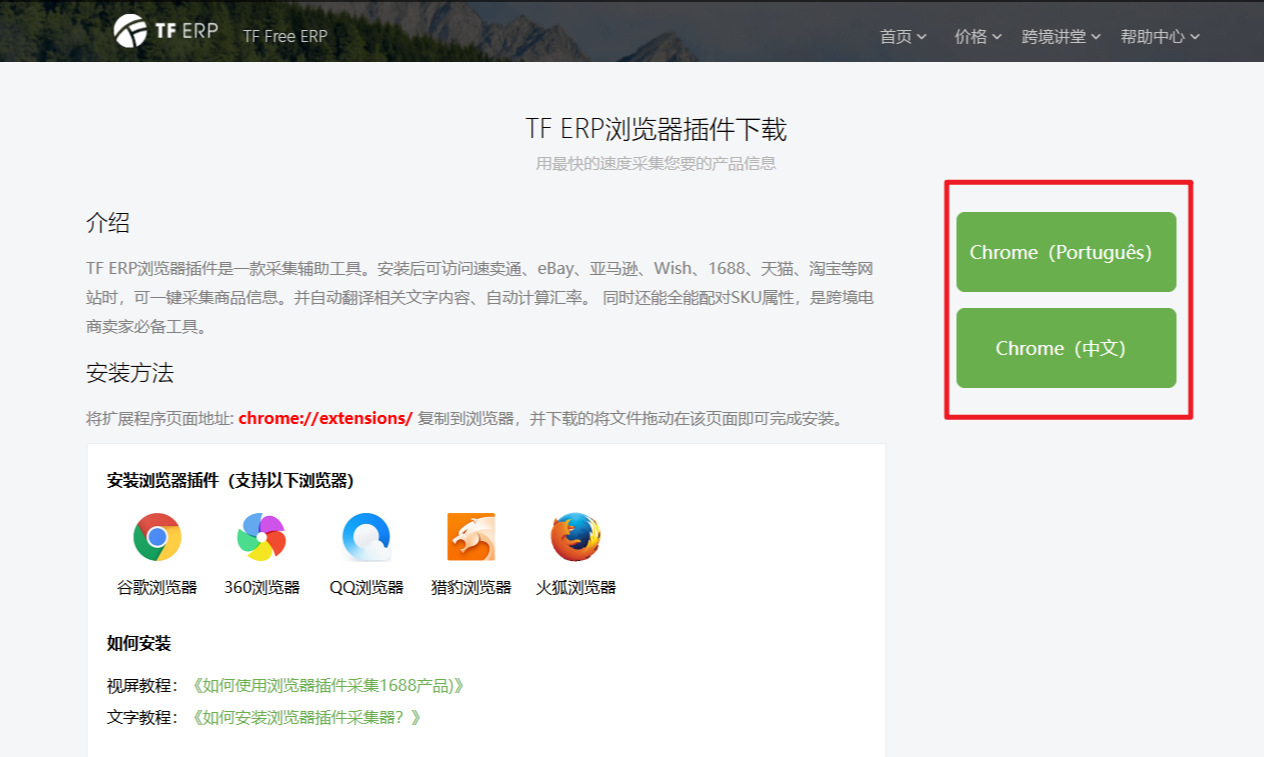Click the QQ browser icon

[x=366, y=537]
